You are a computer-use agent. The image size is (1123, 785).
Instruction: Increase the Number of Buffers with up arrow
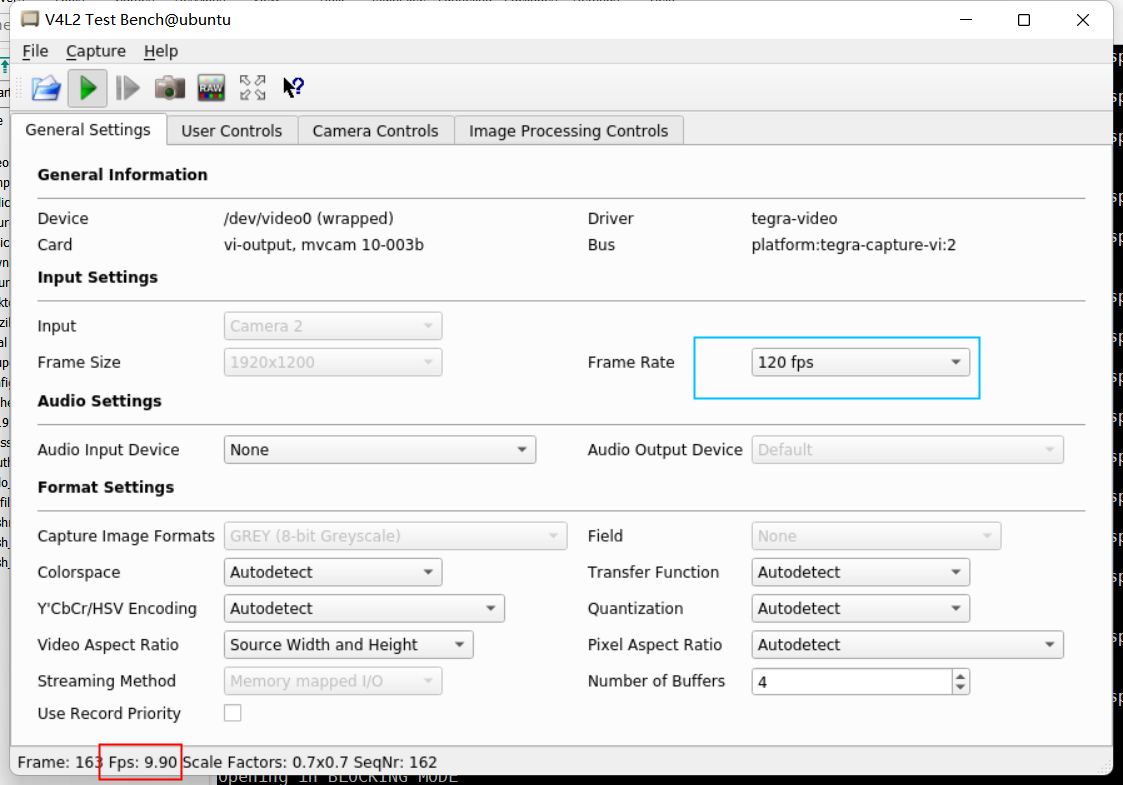point(961,675)
